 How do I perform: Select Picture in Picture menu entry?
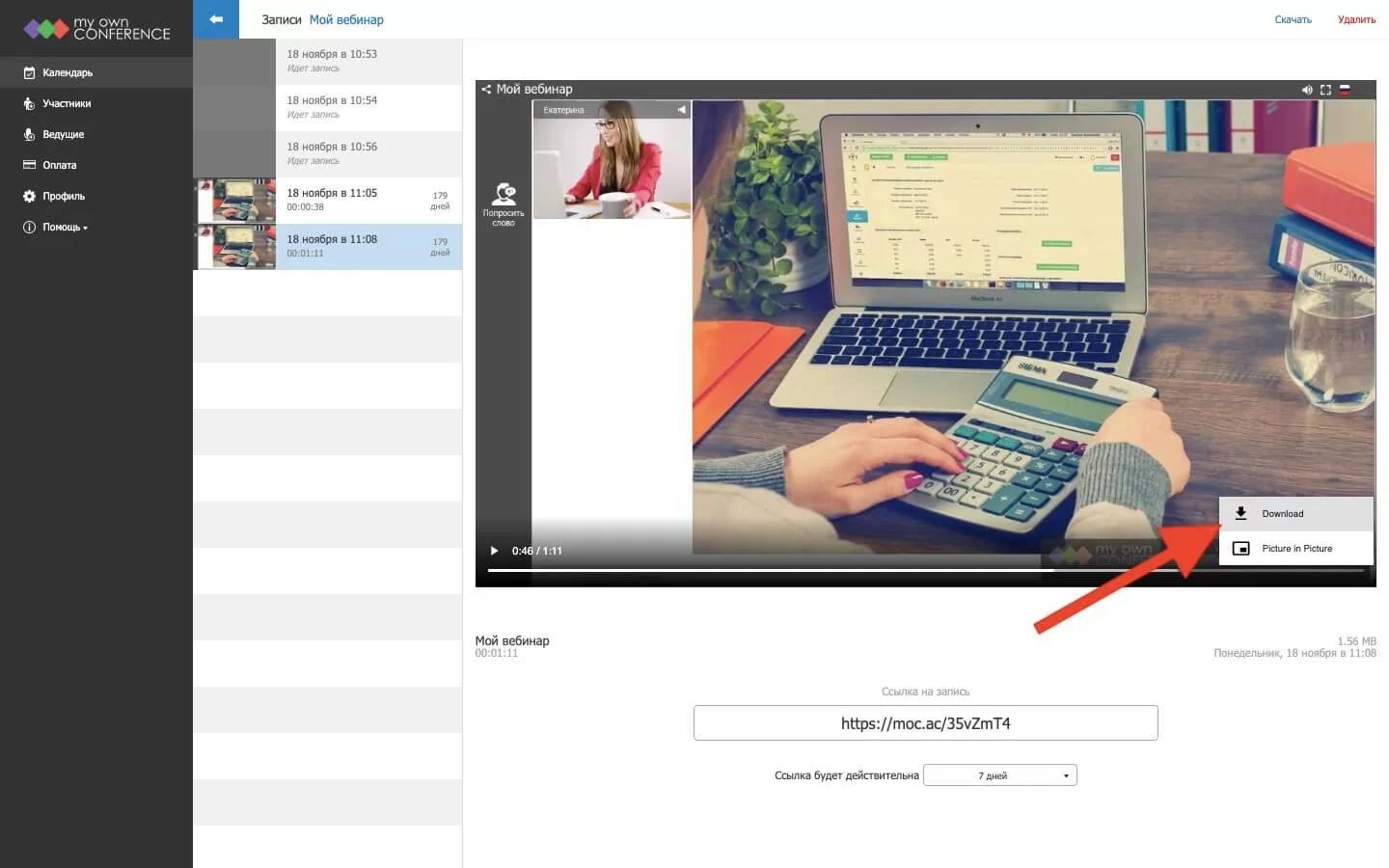[x=1295, y=549]
